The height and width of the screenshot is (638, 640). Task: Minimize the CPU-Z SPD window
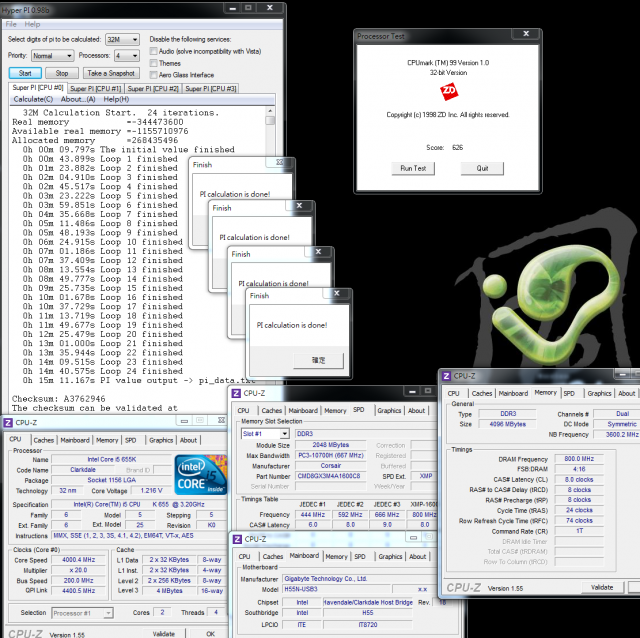pyautogui.click(x=412, y=391)
